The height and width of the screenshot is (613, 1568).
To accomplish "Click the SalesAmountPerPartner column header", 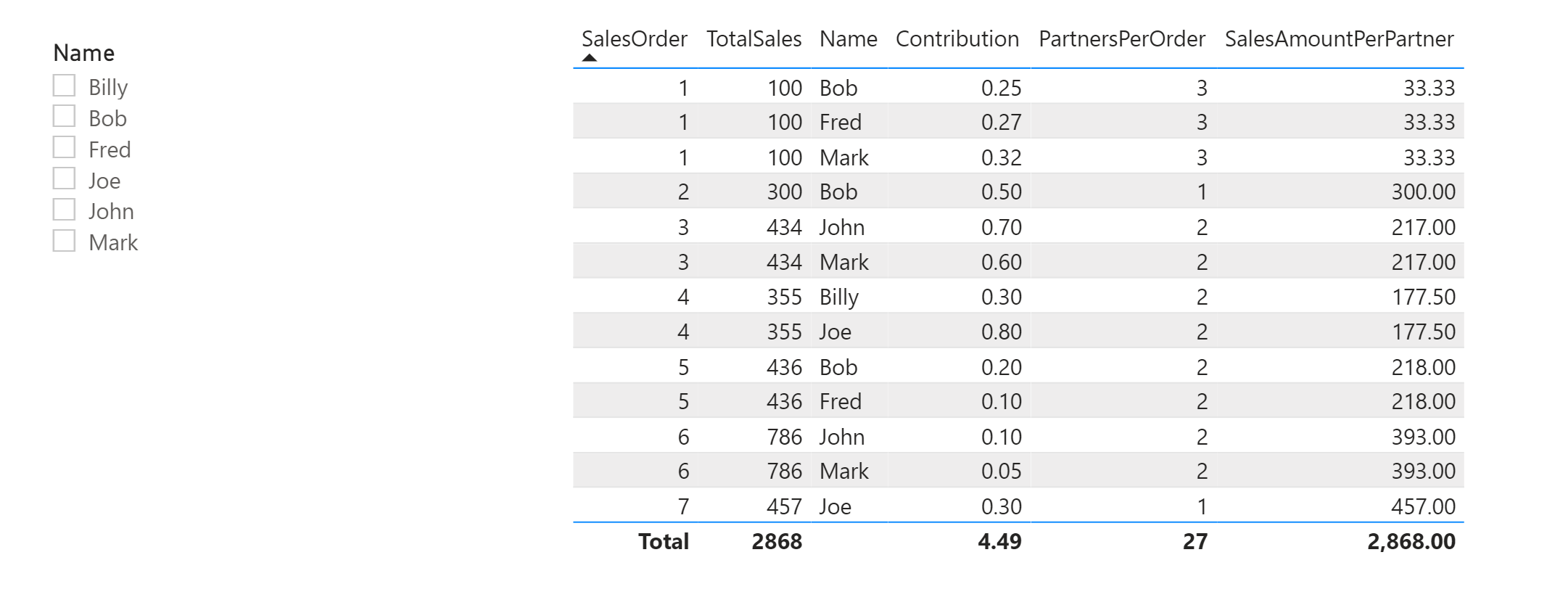I will point(1339,38).
